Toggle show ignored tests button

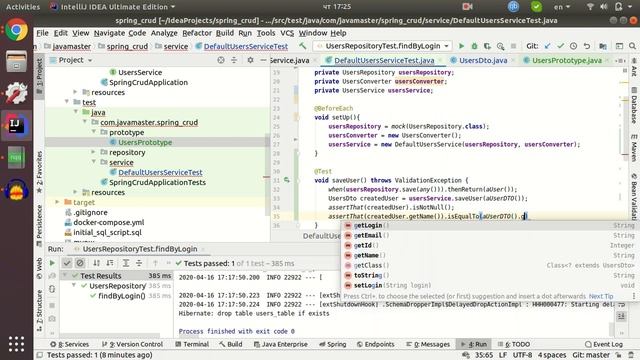pos(80,263)
